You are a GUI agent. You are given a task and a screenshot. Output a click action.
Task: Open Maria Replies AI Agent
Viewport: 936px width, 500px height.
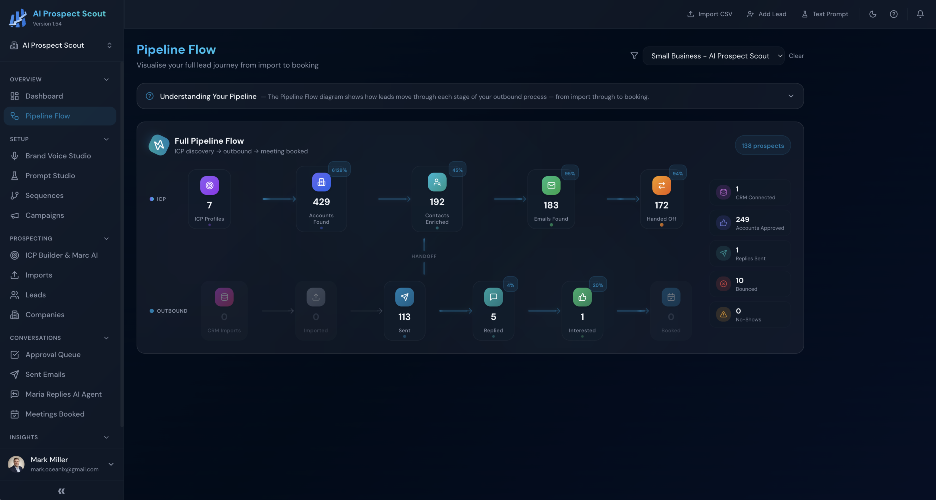(x=60, y=394)
